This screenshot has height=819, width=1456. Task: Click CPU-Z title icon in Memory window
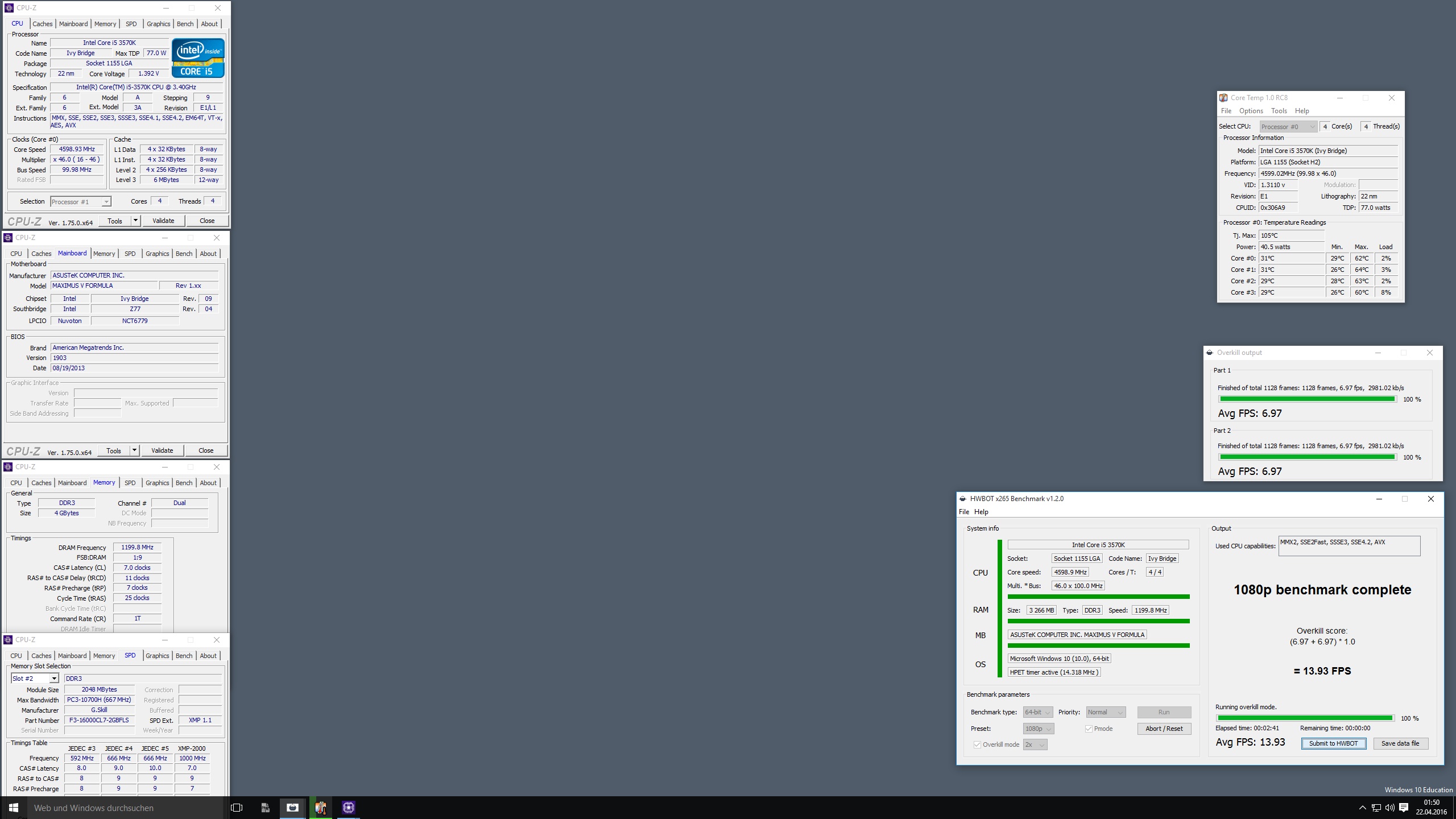(7, 467)
